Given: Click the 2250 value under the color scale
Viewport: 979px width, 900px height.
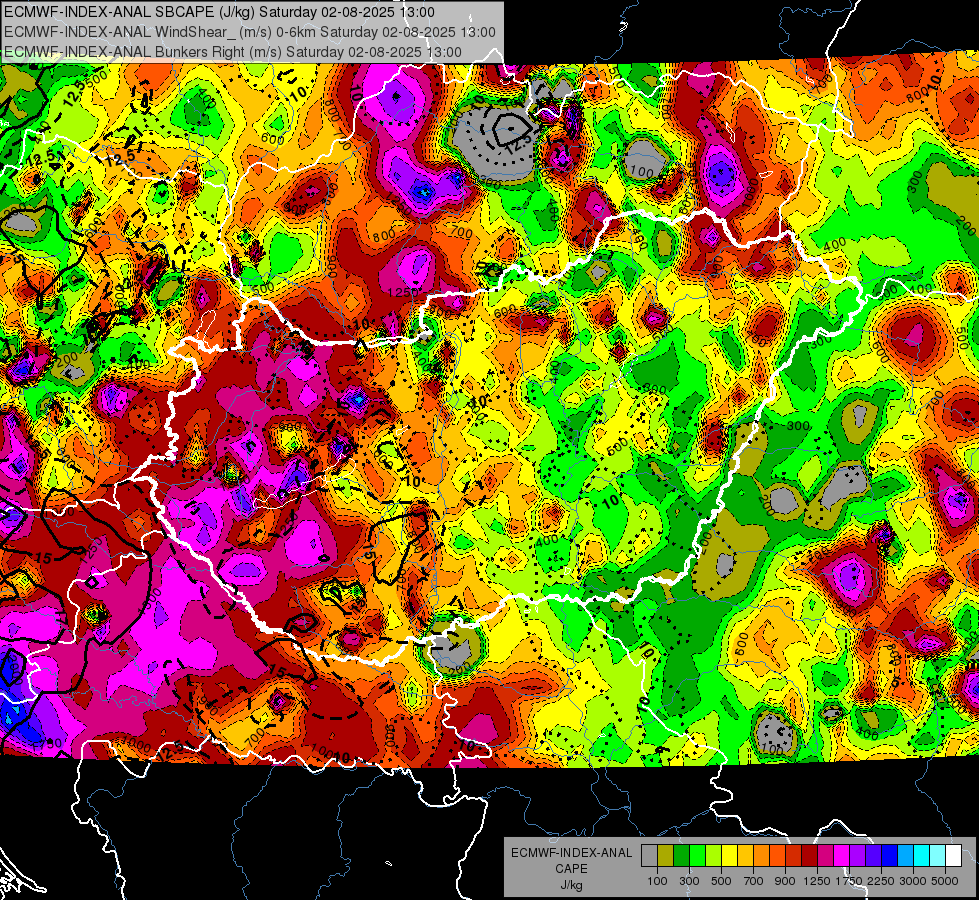Looking at the screenshot, I should pos(881,881).
